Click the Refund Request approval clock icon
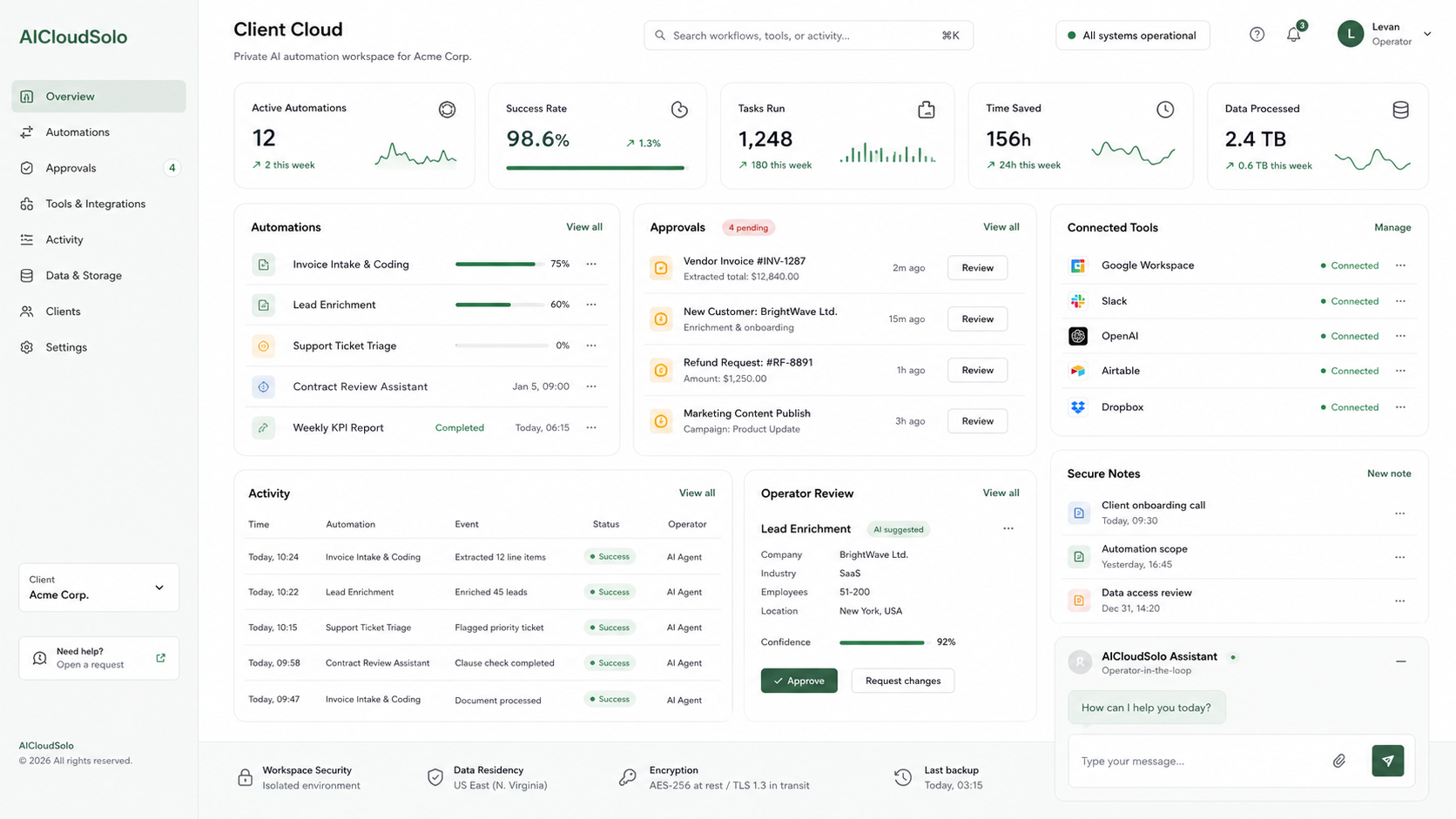 tap(661, 370)
